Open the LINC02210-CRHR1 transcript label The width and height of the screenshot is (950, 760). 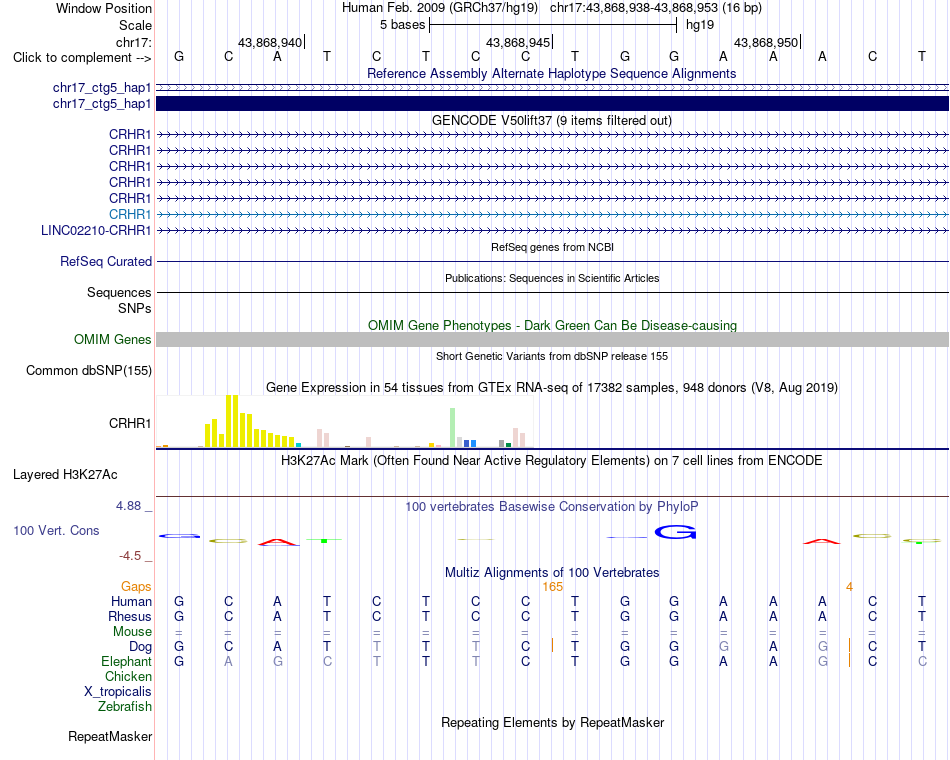tap(96, 230)
